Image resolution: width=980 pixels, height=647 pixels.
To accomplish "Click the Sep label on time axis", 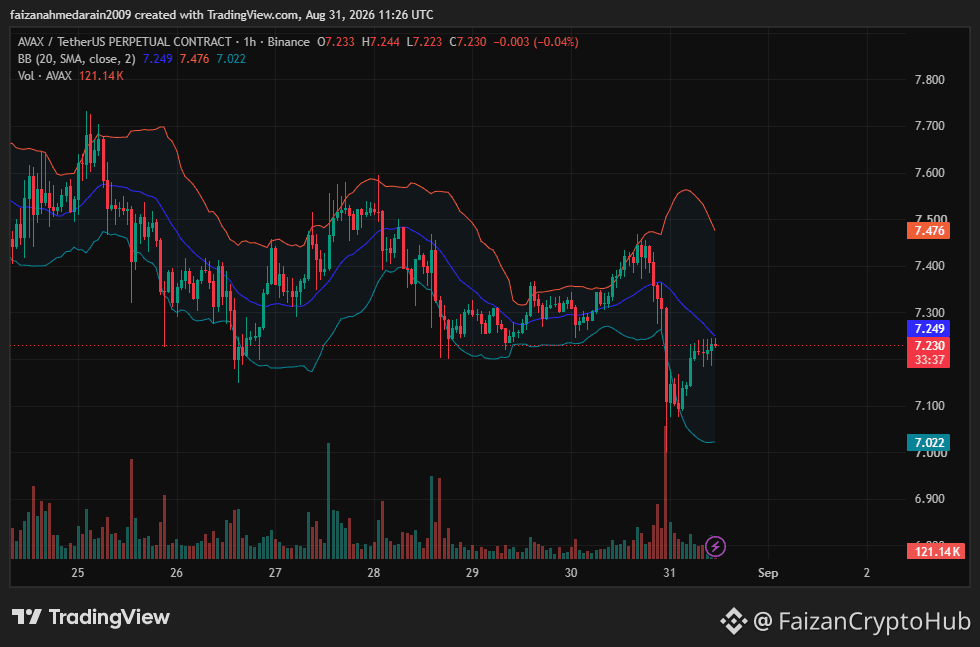I will [768, 573].
